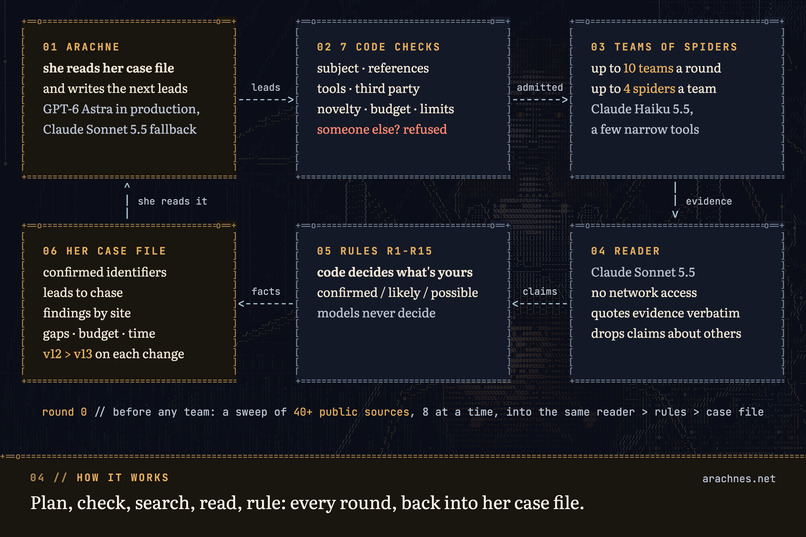Click the '05 RULES R1-R15' heading
This screenshot has width=806, height=537.
374,251
